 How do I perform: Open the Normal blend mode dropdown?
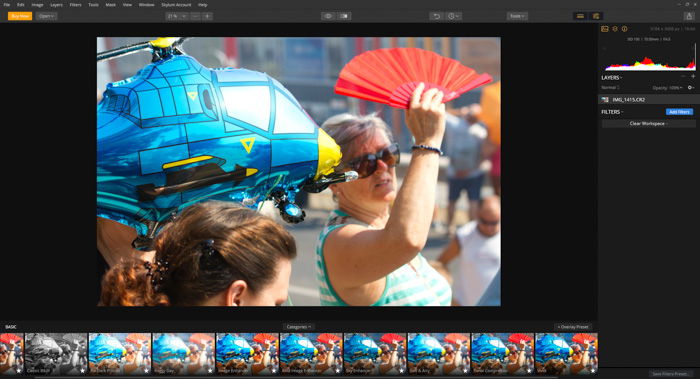click(x=610, y=87)
